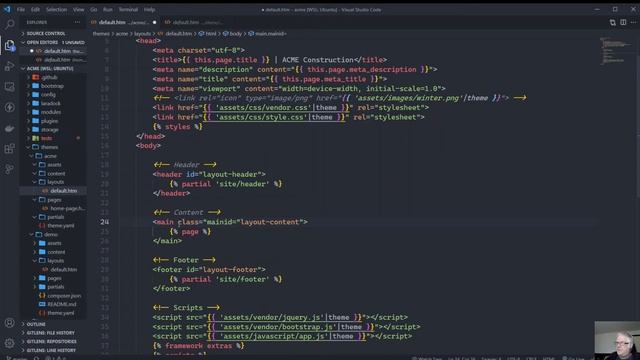Open the Search view in activity bar
The width and height of the screenshot is (640, 360).
coord(9,24)
